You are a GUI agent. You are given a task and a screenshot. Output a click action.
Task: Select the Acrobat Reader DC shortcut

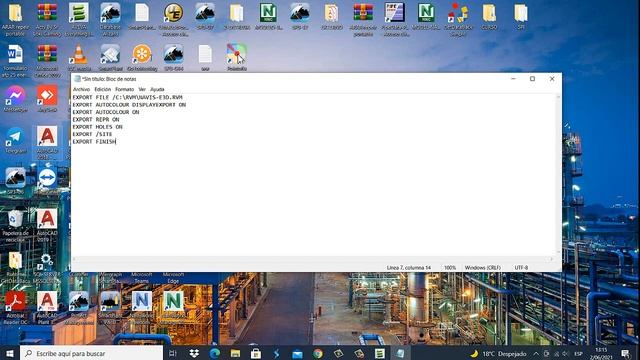tap(16, 307)
